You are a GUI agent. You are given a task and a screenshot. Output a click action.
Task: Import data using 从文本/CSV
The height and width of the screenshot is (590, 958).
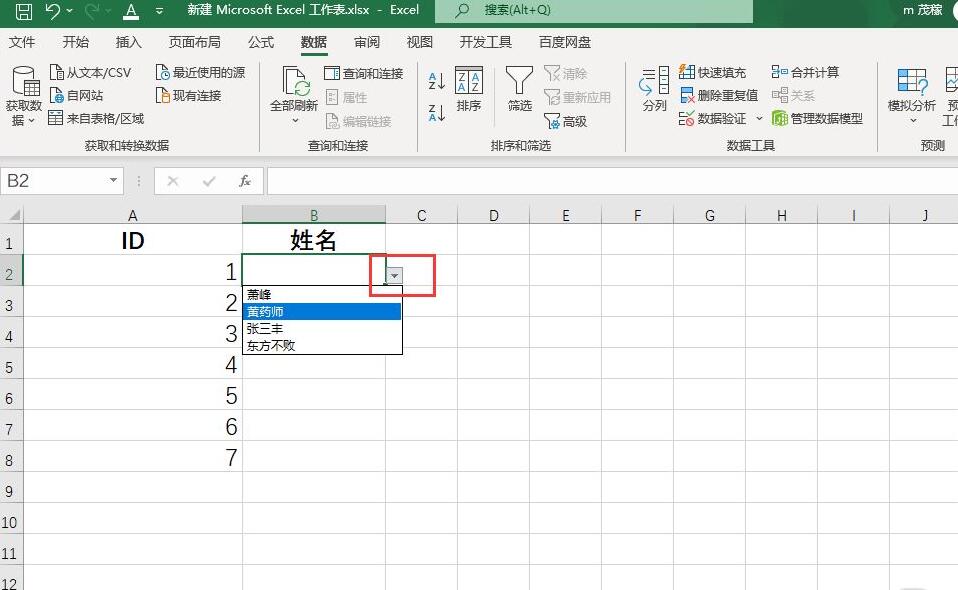tap(90, 72)
